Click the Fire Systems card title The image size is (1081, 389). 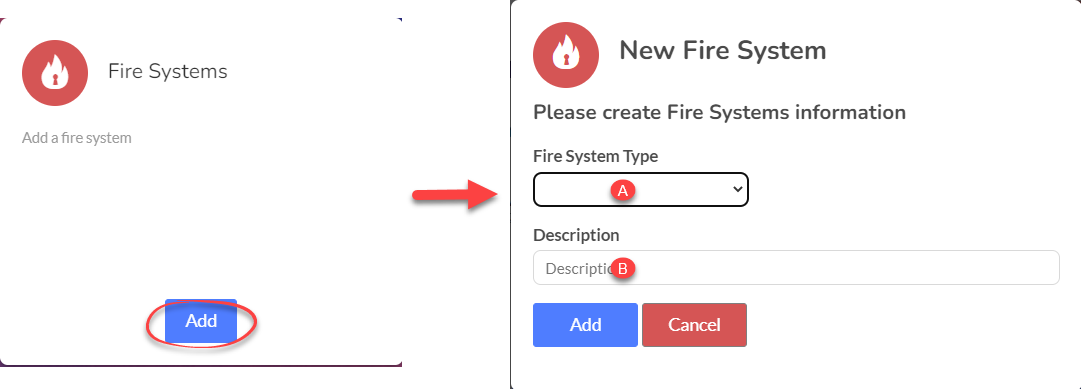(168, 71)
